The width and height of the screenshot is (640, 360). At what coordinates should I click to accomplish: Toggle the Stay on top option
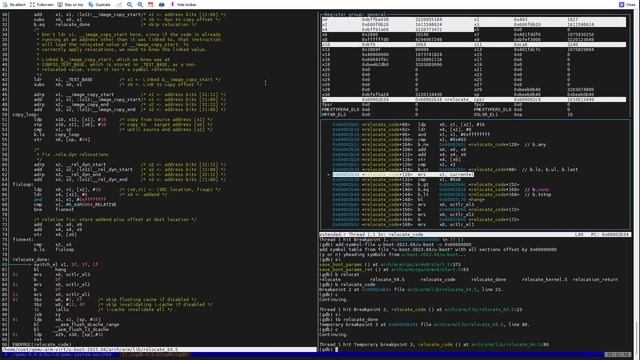70,4
